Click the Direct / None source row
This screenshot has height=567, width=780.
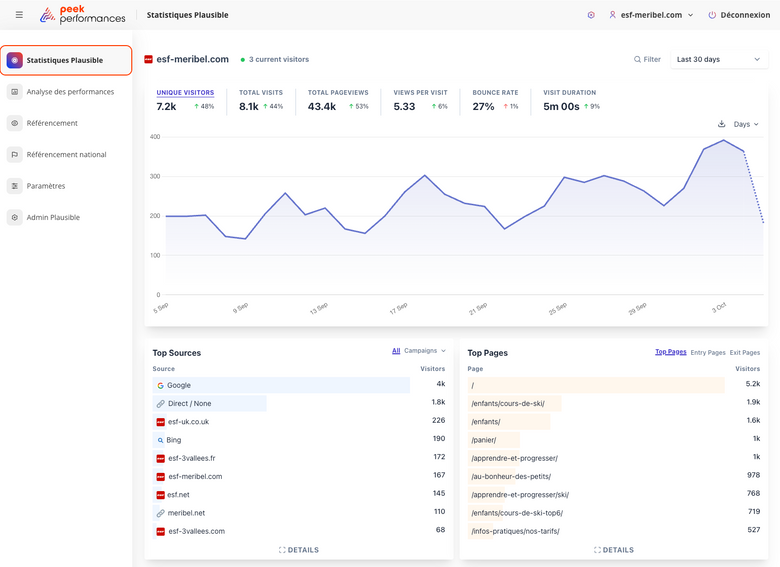[299, 403]
